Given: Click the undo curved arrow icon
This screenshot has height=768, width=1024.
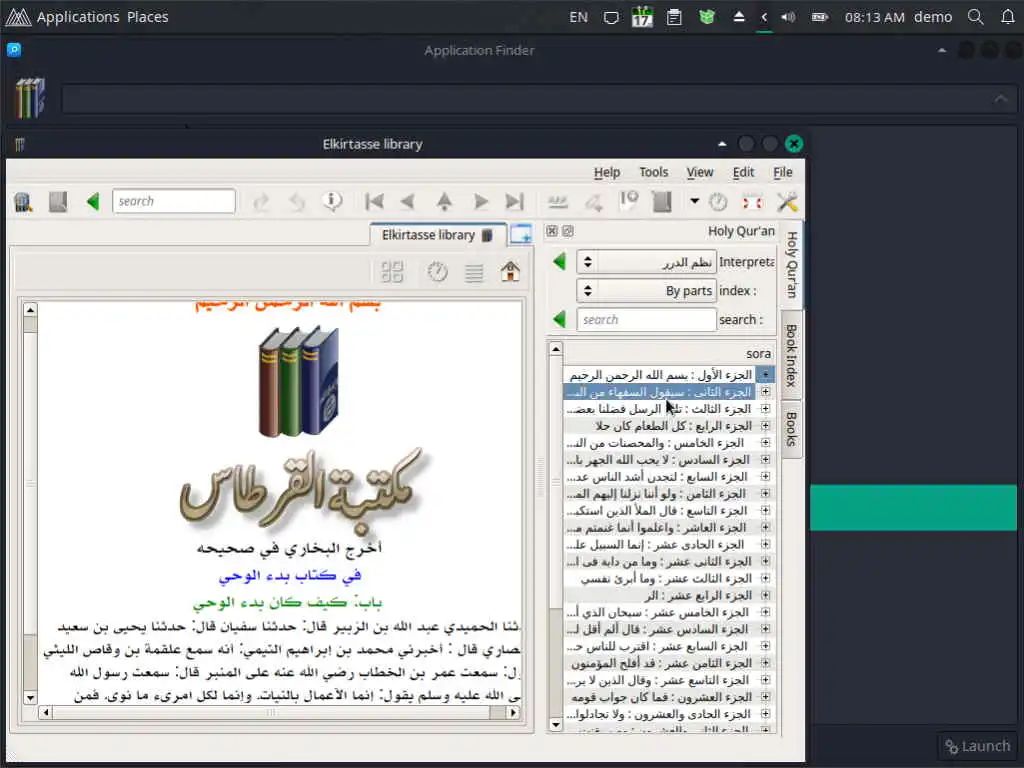Looking at the screenshot, I should [x=297, y=202].
